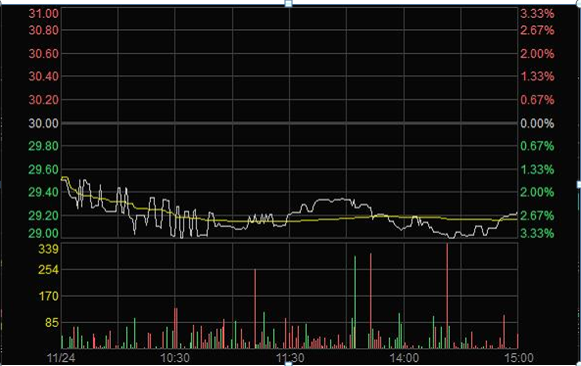The height and width of the screenshot is (366, 581).
Task: Select the volume axis label 170
Action: [x=49, y=296]
